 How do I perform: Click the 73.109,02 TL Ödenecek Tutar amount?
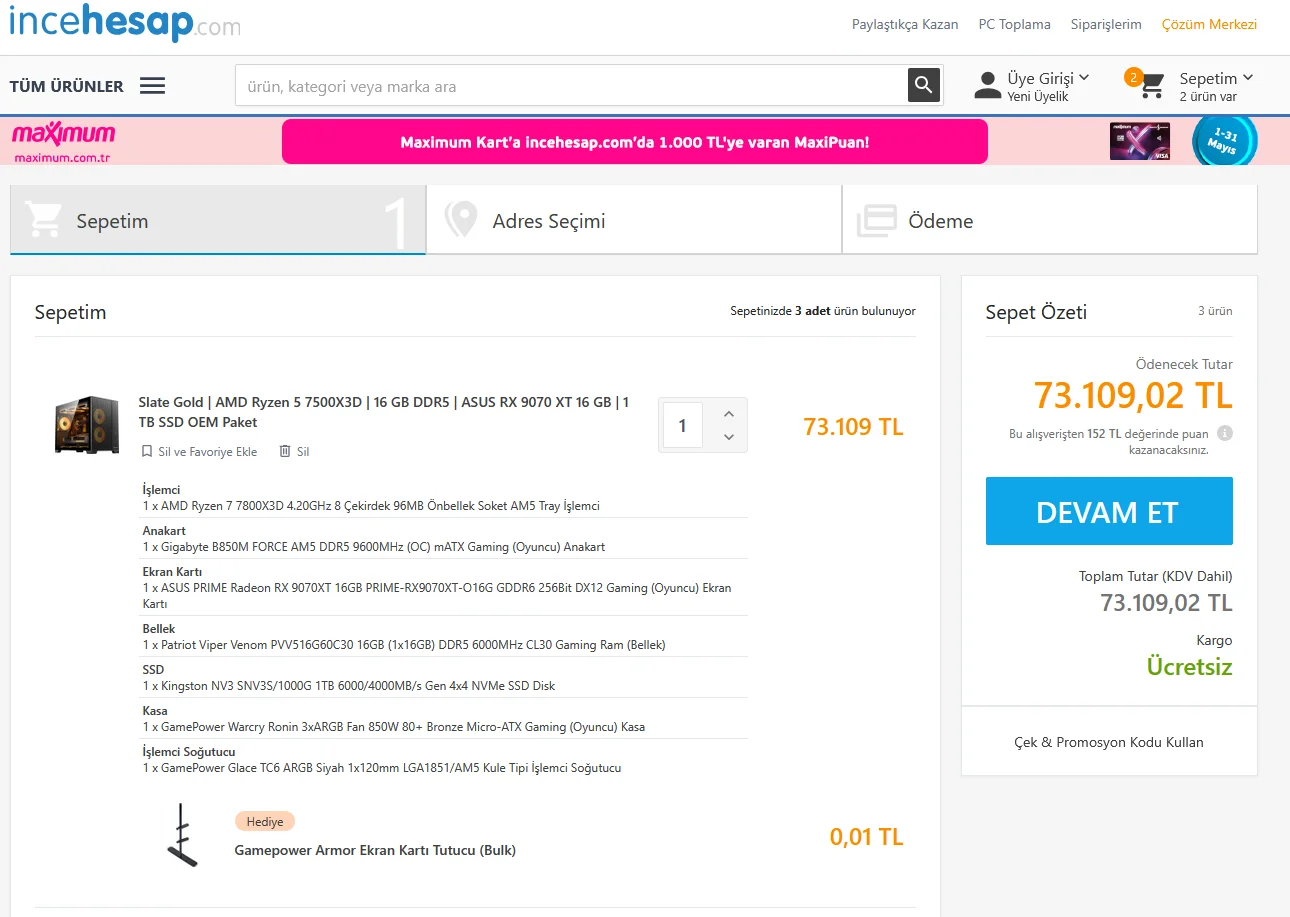tap(1133, 396)
